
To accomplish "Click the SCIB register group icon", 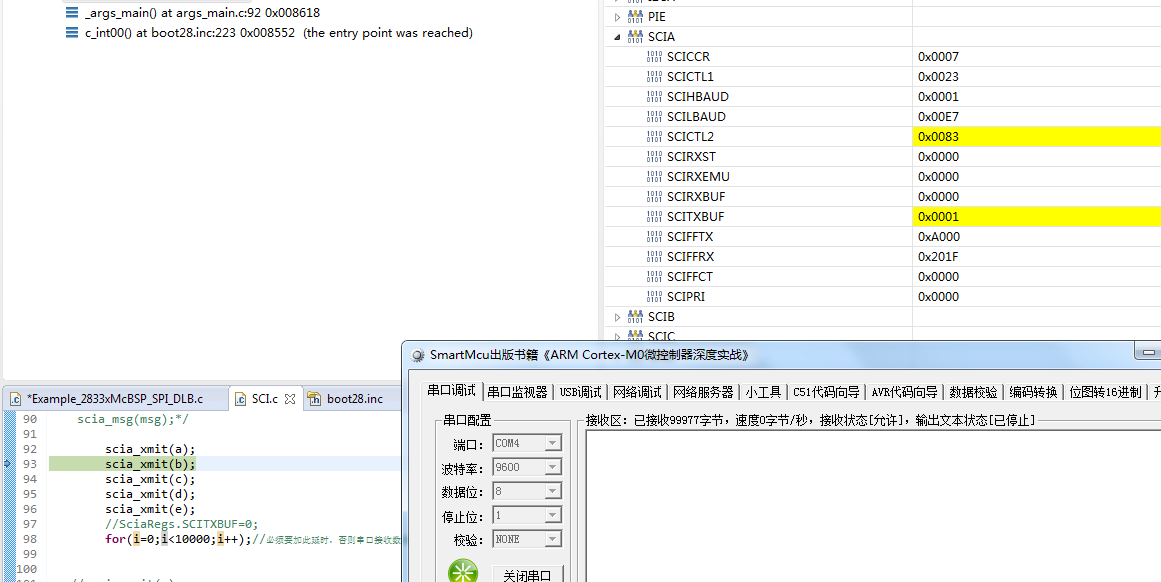I will [x=635, y=316].
